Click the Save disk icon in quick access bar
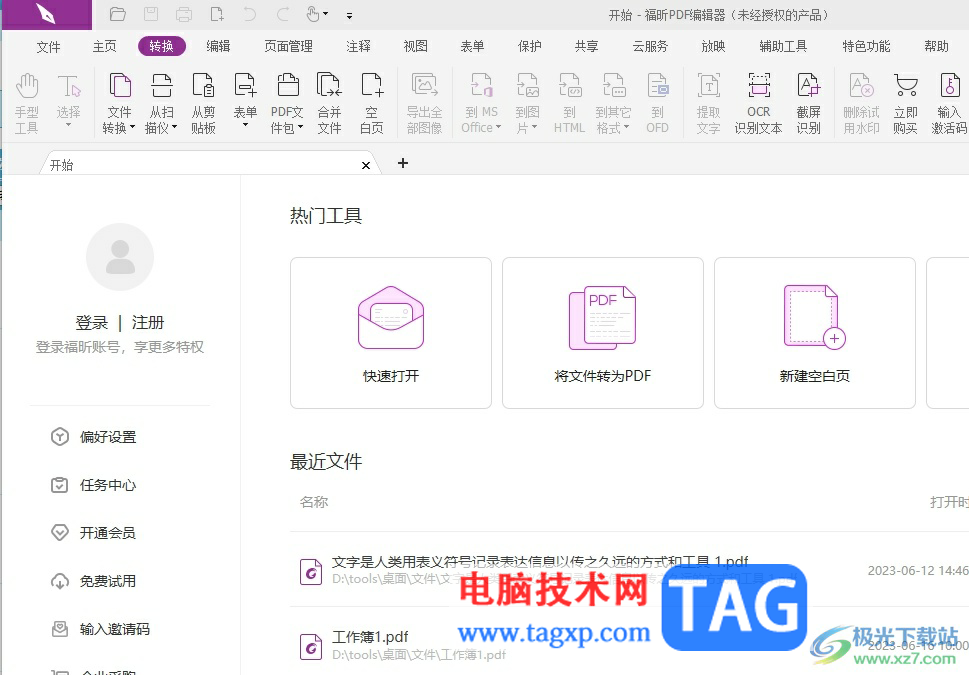Viewport: 969px width, 675px height. tap(151, 14)
